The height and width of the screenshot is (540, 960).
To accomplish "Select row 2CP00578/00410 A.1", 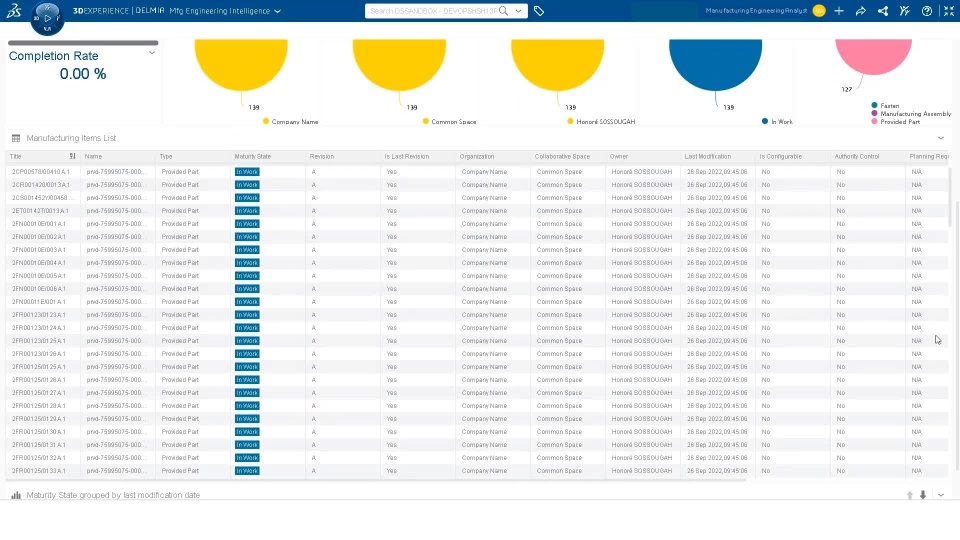I will (477, 172).
